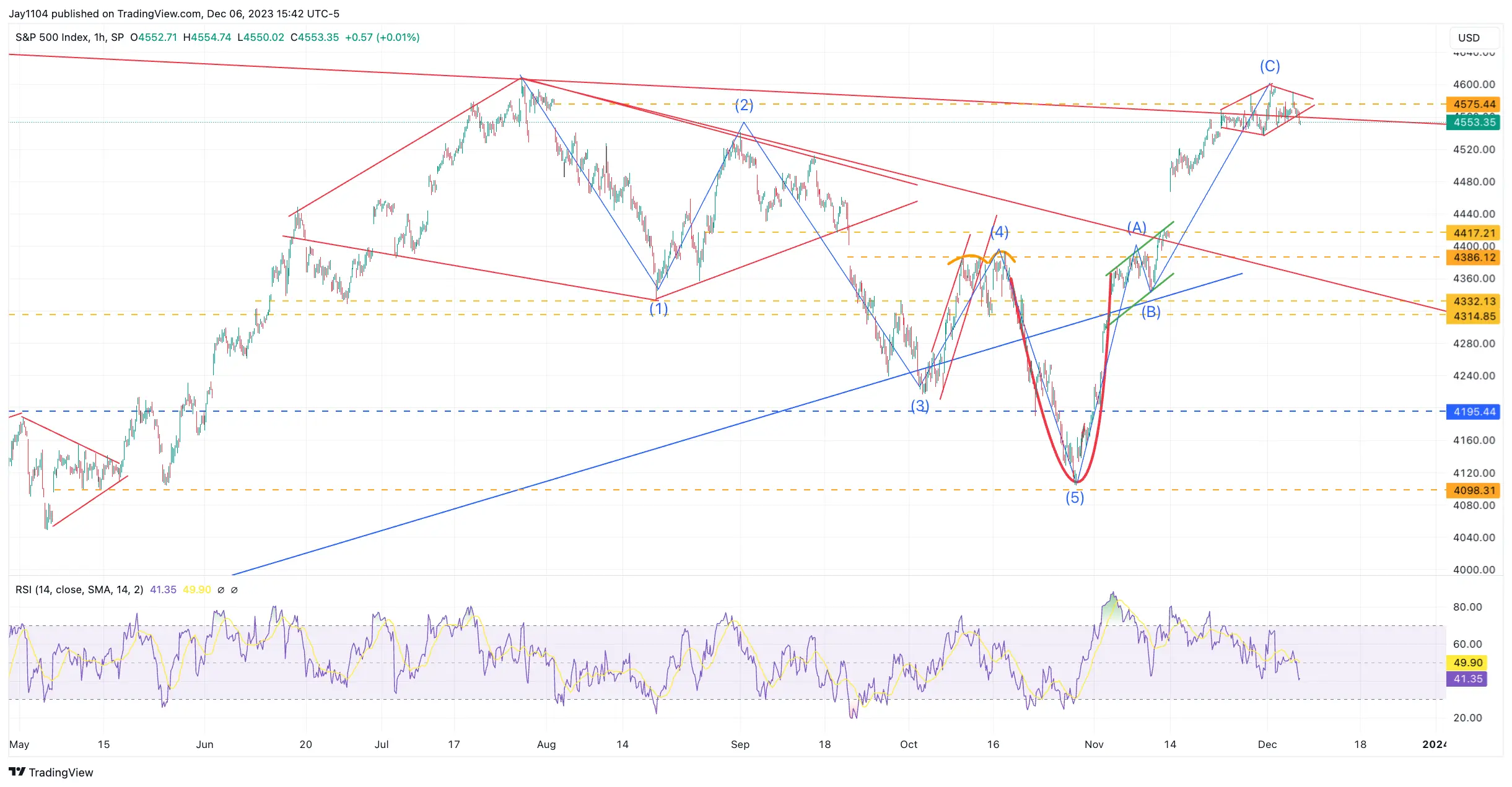Image resolution: width=1512 pixels, height=787 pixels.
Task: Open the USD currency selector
Action: click(x=1474, y=38)
